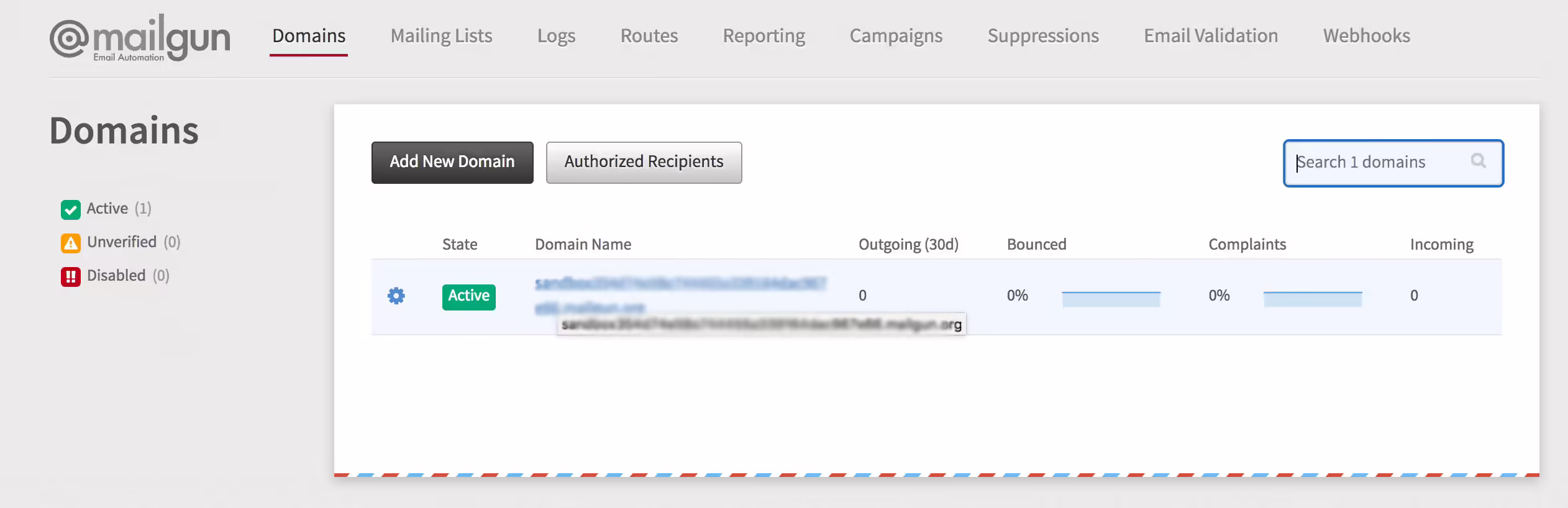
Task: Open the Domains tab
Action: click(x=309, y=36)
